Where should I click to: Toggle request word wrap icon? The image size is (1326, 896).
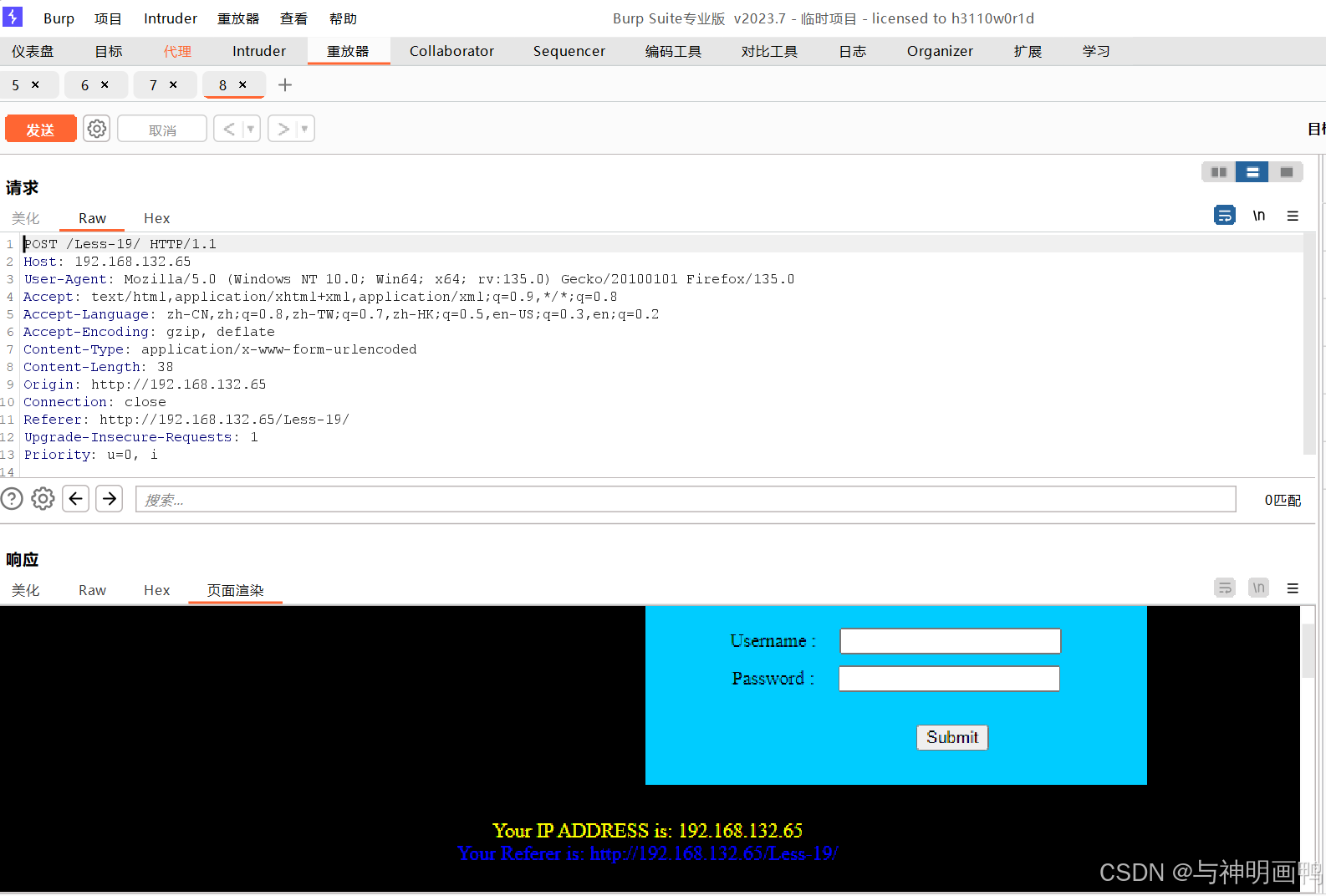pos(1225,216)
